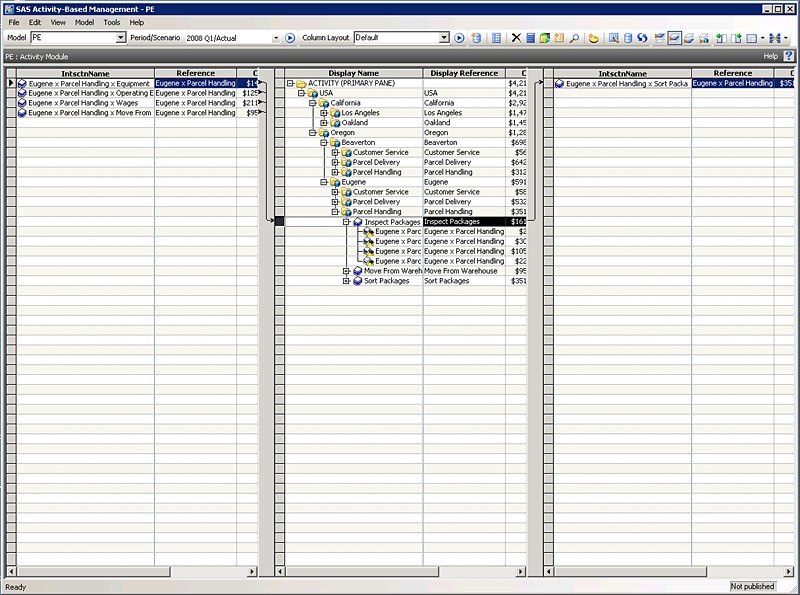Open the Help menu in menu bar
This screenshot has height=595, width=800.
coord(136,22)
